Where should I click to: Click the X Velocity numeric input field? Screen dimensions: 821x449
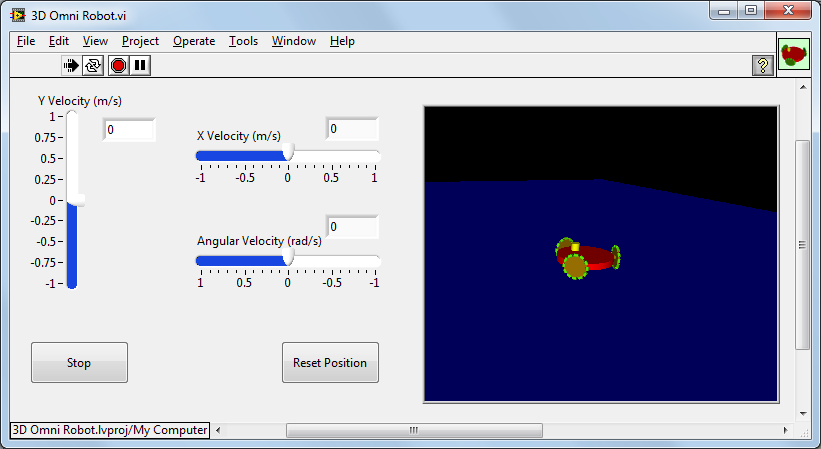pyautogui.click(x=352, y=128)
